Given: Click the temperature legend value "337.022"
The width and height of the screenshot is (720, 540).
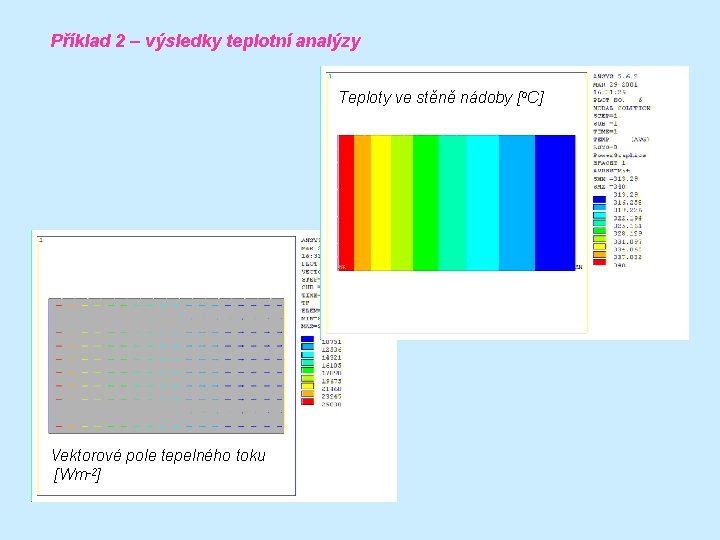Looking at the screenshot, I should pyautogui.click(x=627, y=257).
